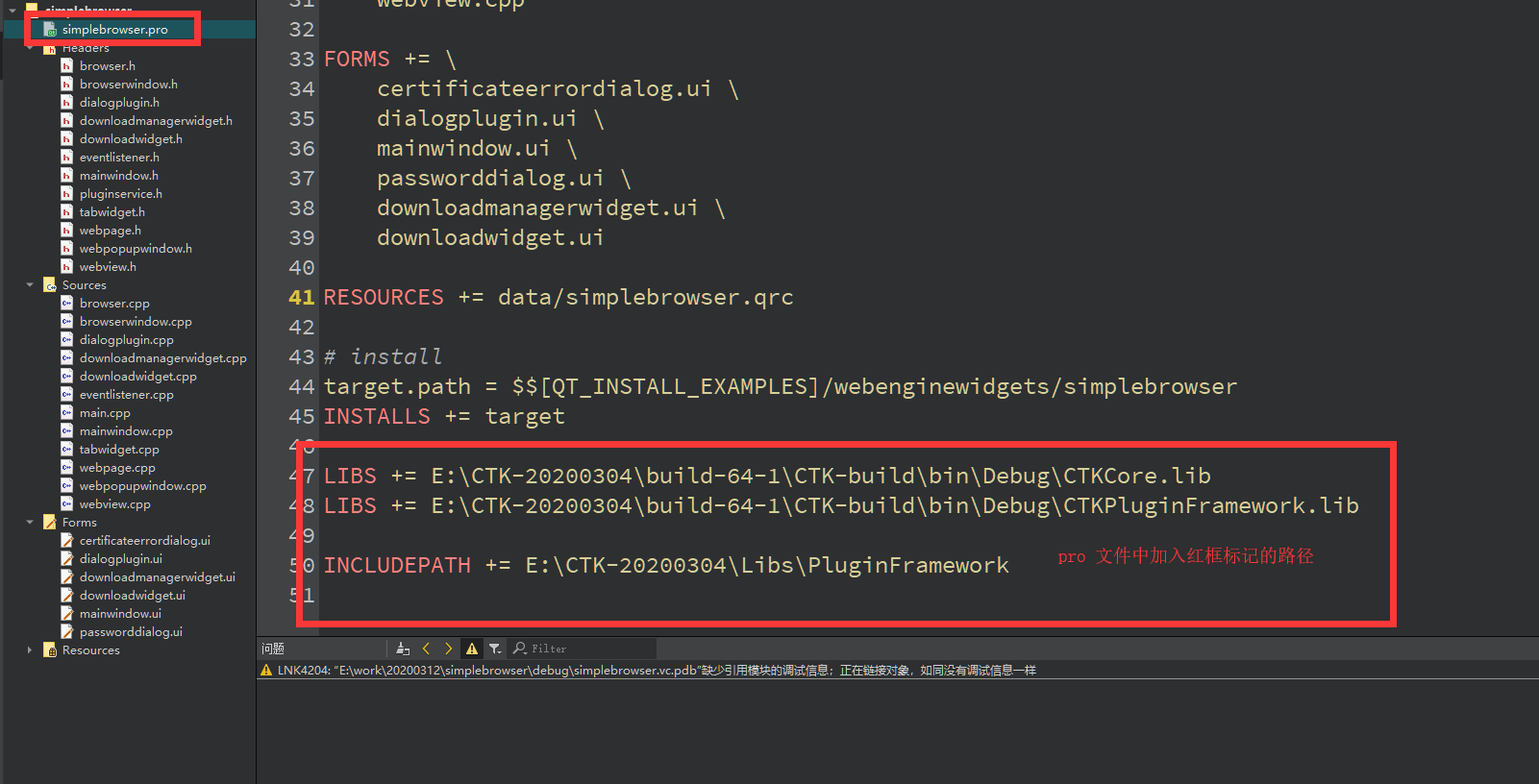Open webview.h file
1539x784 pixels.
(108, 267)
